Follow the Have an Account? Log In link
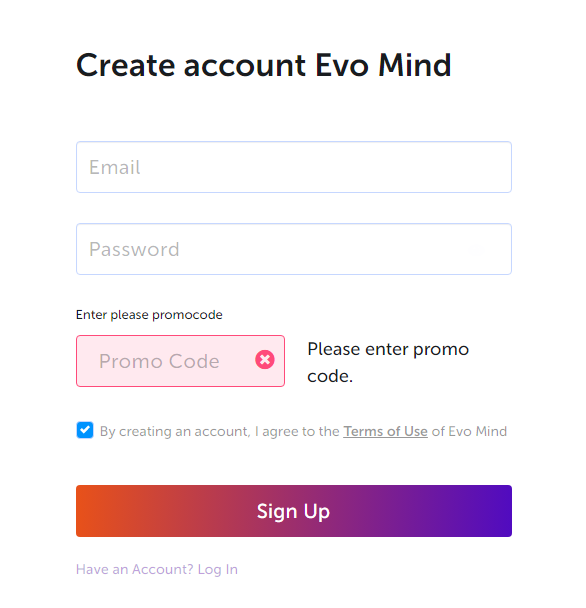Screen dimensions: 586x608 tap(157, 569)
